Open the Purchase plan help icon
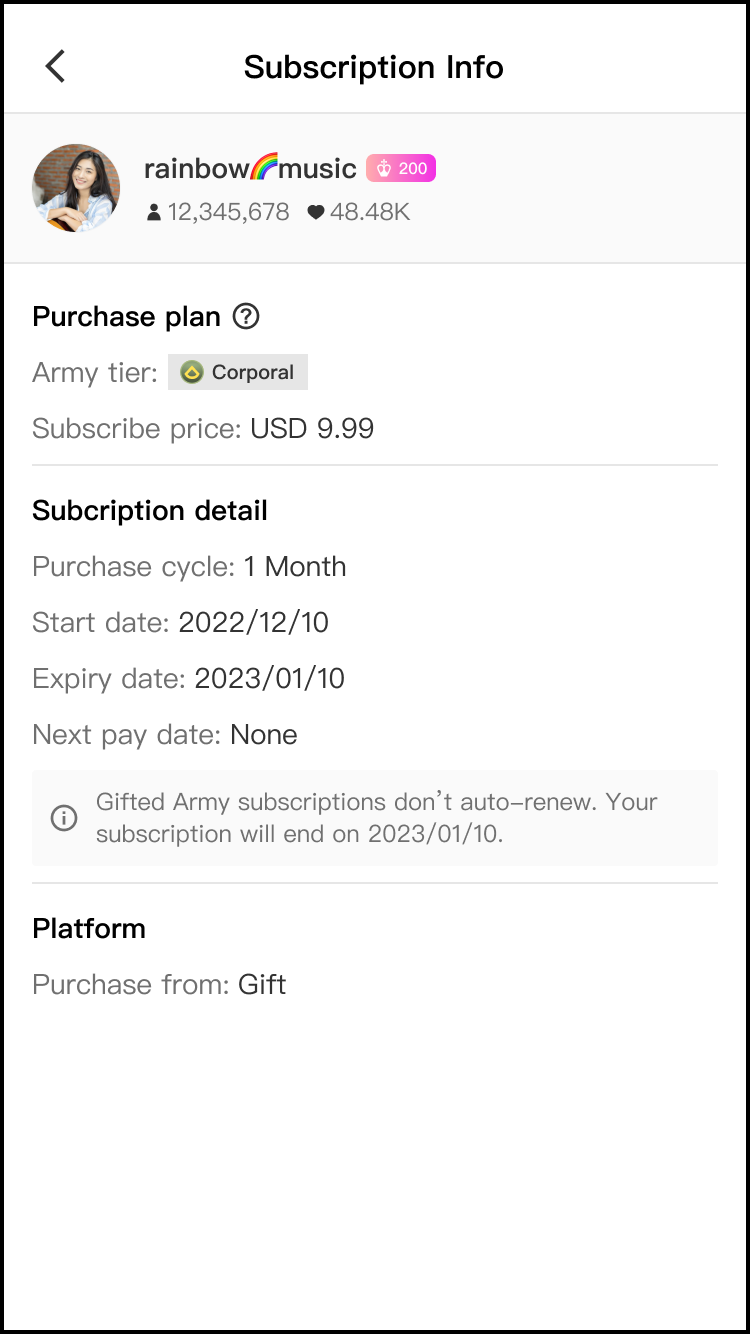Screen dimensions: 750x1334 (x=246, y=317)
